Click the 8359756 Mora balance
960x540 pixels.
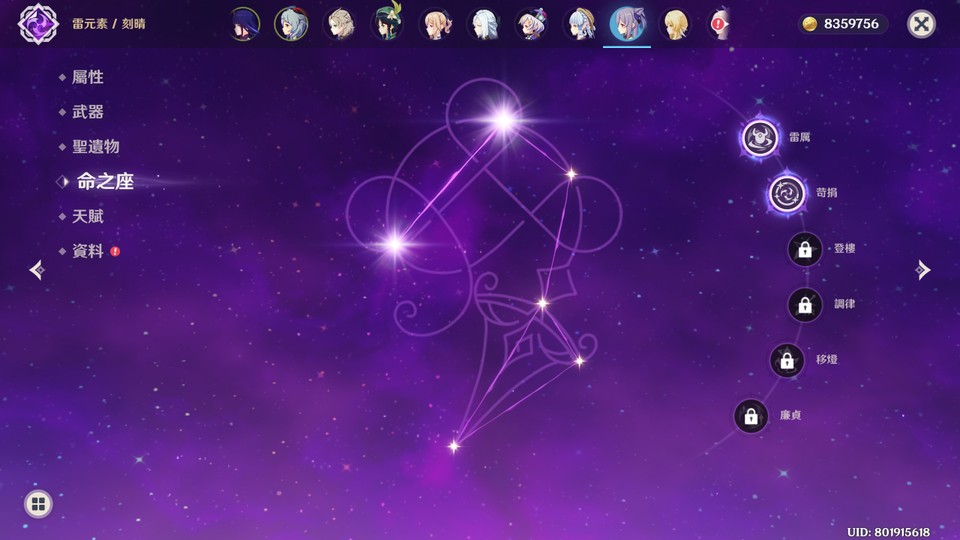pyautogui.click(x=851, y=24)
